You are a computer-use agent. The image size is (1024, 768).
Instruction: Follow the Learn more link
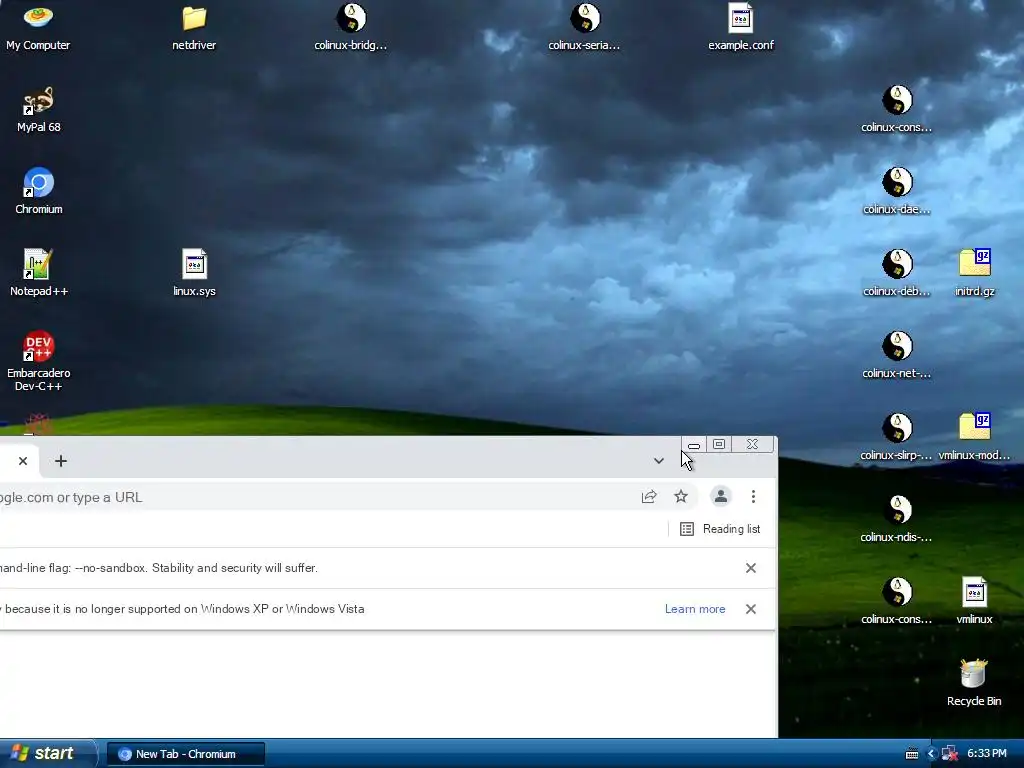coord(695,609)
